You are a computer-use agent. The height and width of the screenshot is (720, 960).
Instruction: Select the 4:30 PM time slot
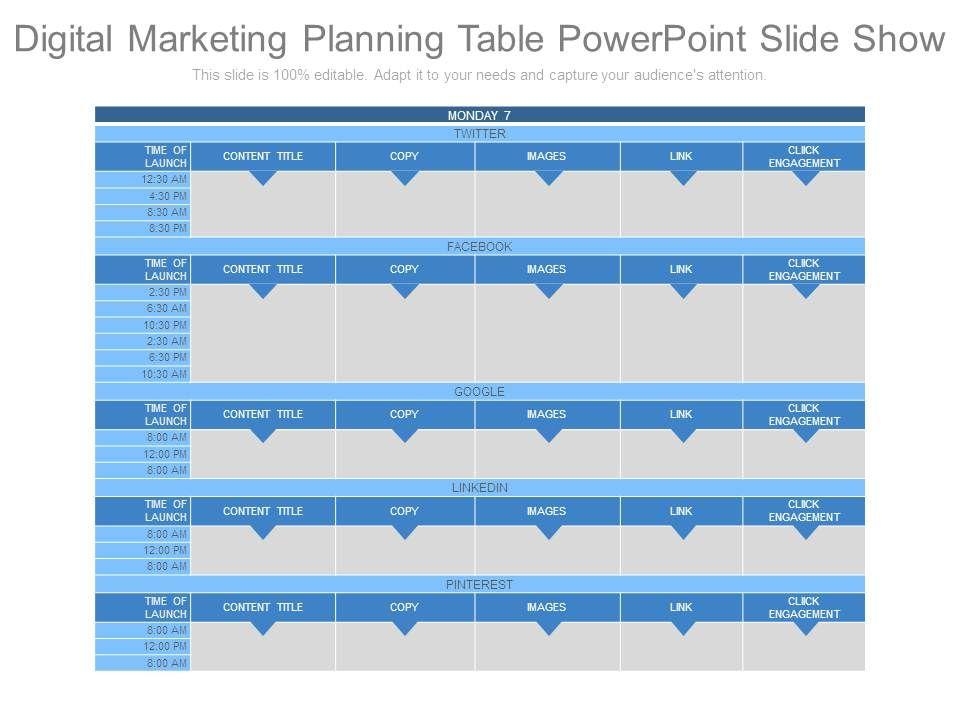tap(143, 196)
